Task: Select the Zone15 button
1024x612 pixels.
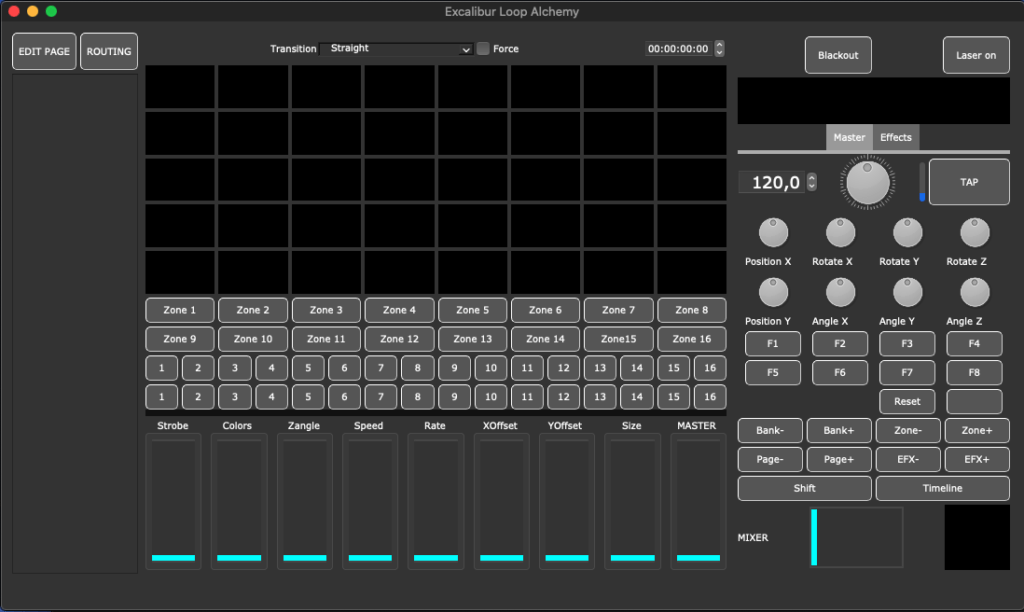Action: [x=618, y=339]
